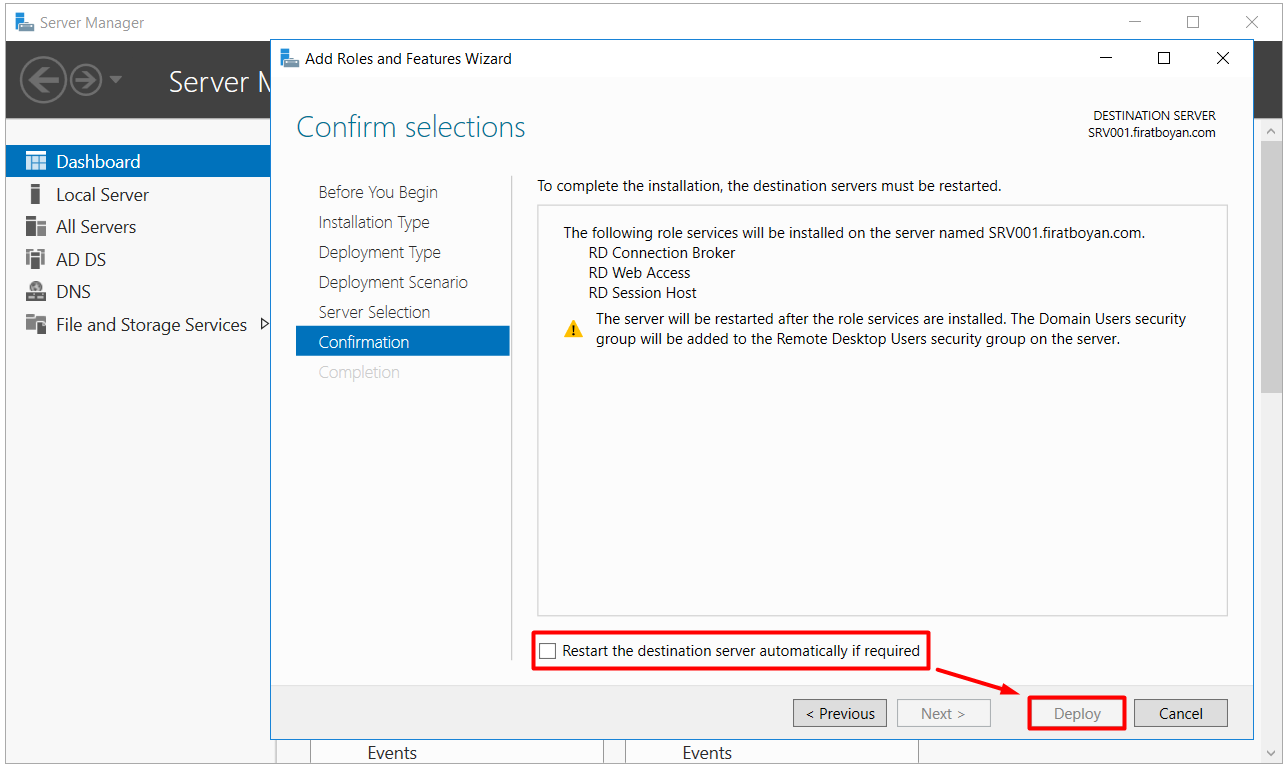The image size is (1287, 768).
Task: Maximize the Add Roles and Features Wizard
Action: tap(1164, 58)
